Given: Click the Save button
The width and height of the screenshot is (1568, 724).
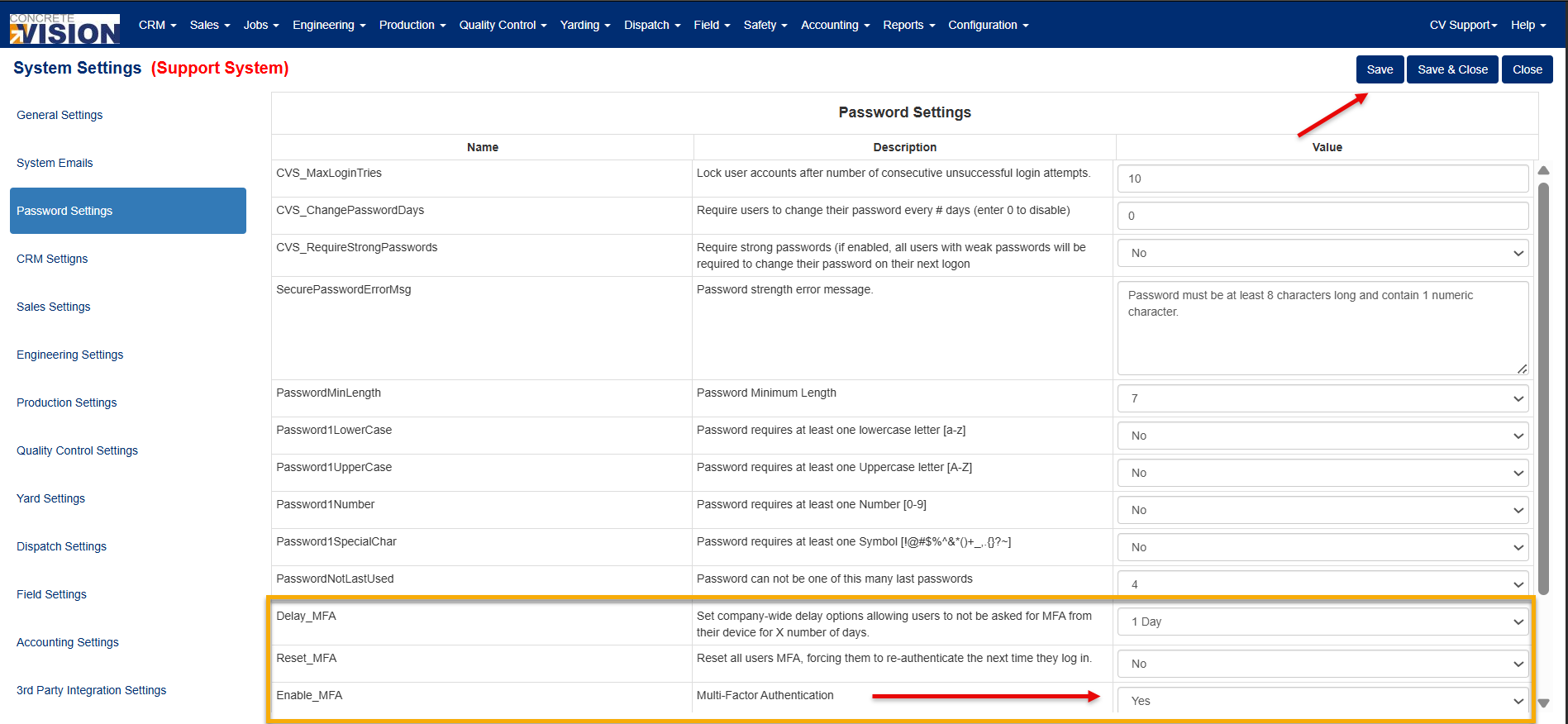Looking at the screenshot, I should (x=1380, y=69).
